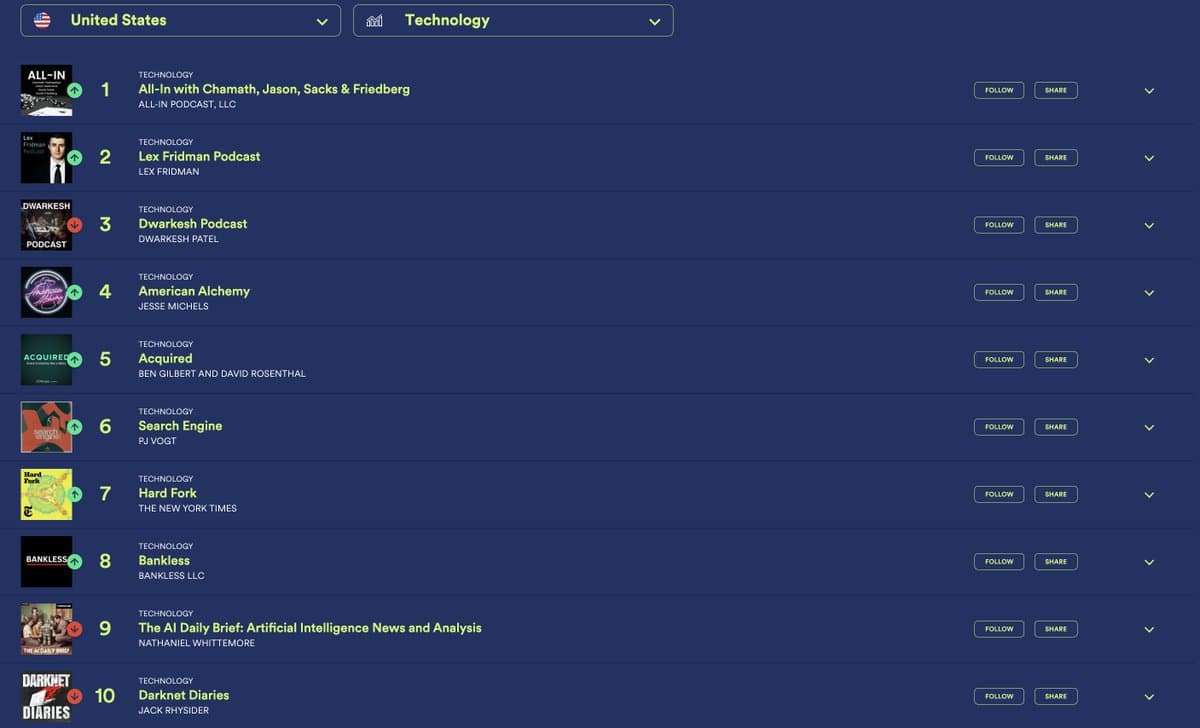The width and height of the screenshot is (1200, 728).
Task: Click the red down-arrow trend icon on Dwarkesh Podcast
Action: click(74, 225)
